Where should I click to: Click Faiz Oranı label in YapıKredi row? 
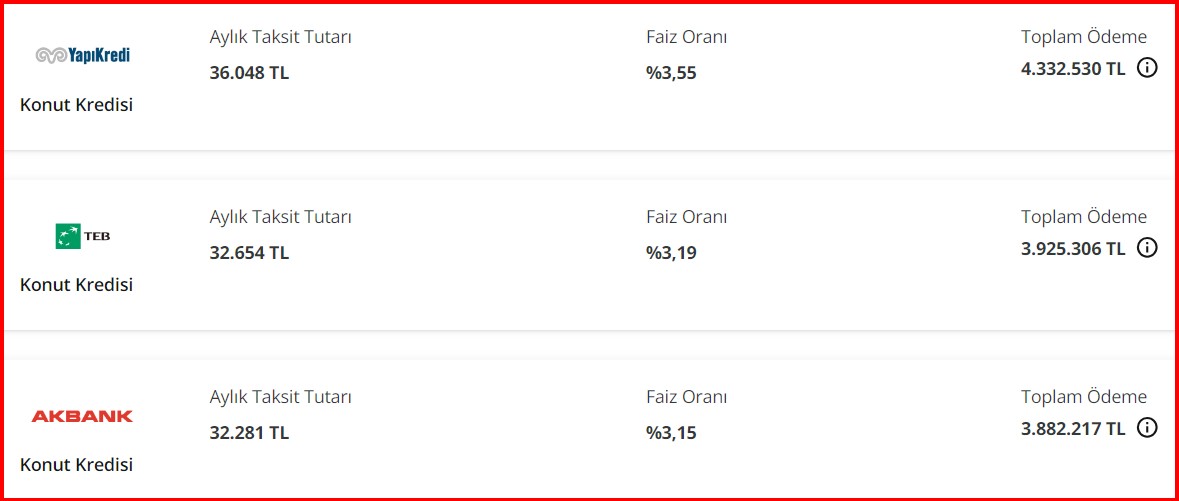[686, 37]
